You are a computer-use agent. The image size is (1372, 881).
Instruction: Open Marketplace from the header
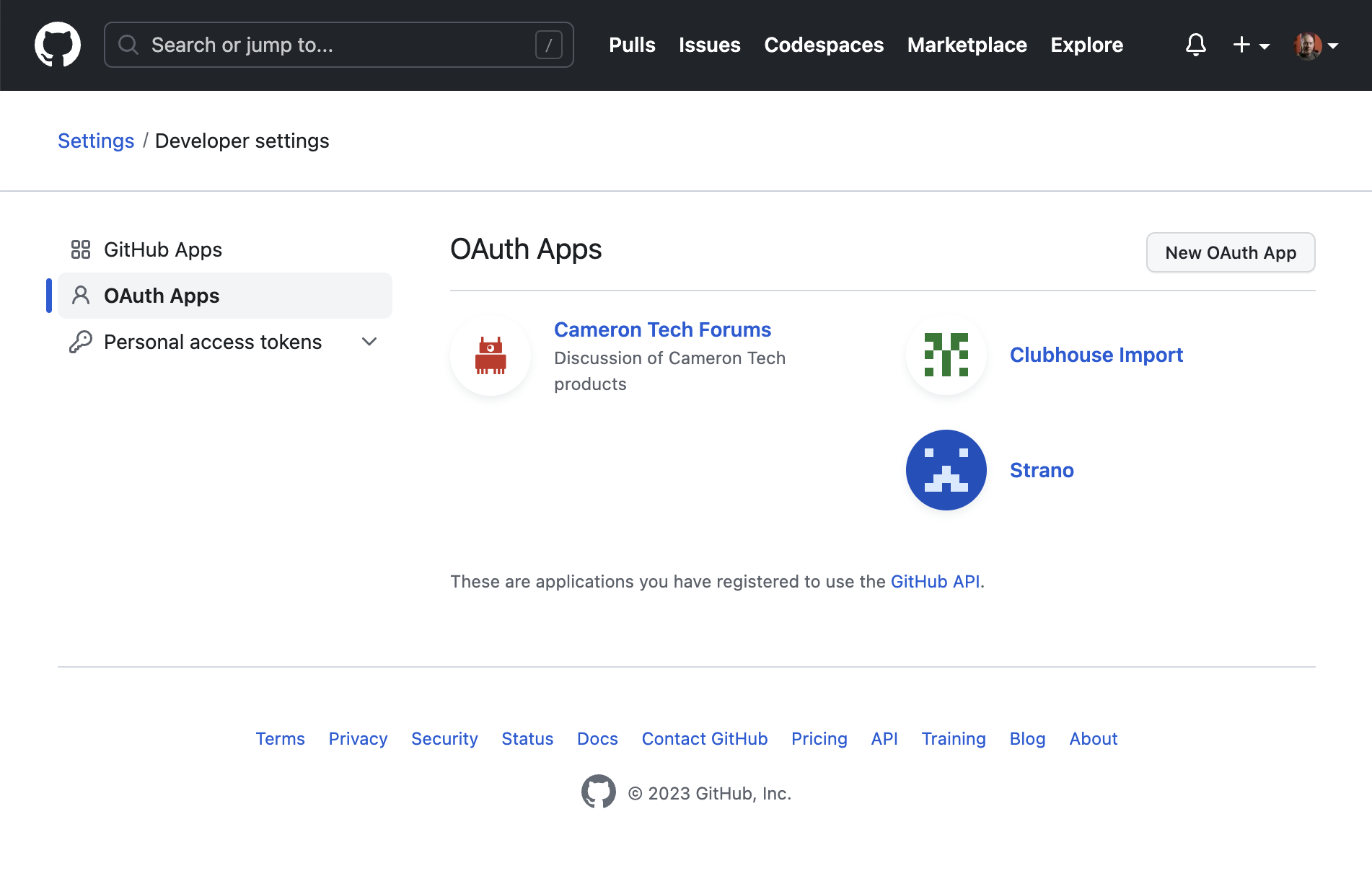pyautogui.click(x=967, y=45)
